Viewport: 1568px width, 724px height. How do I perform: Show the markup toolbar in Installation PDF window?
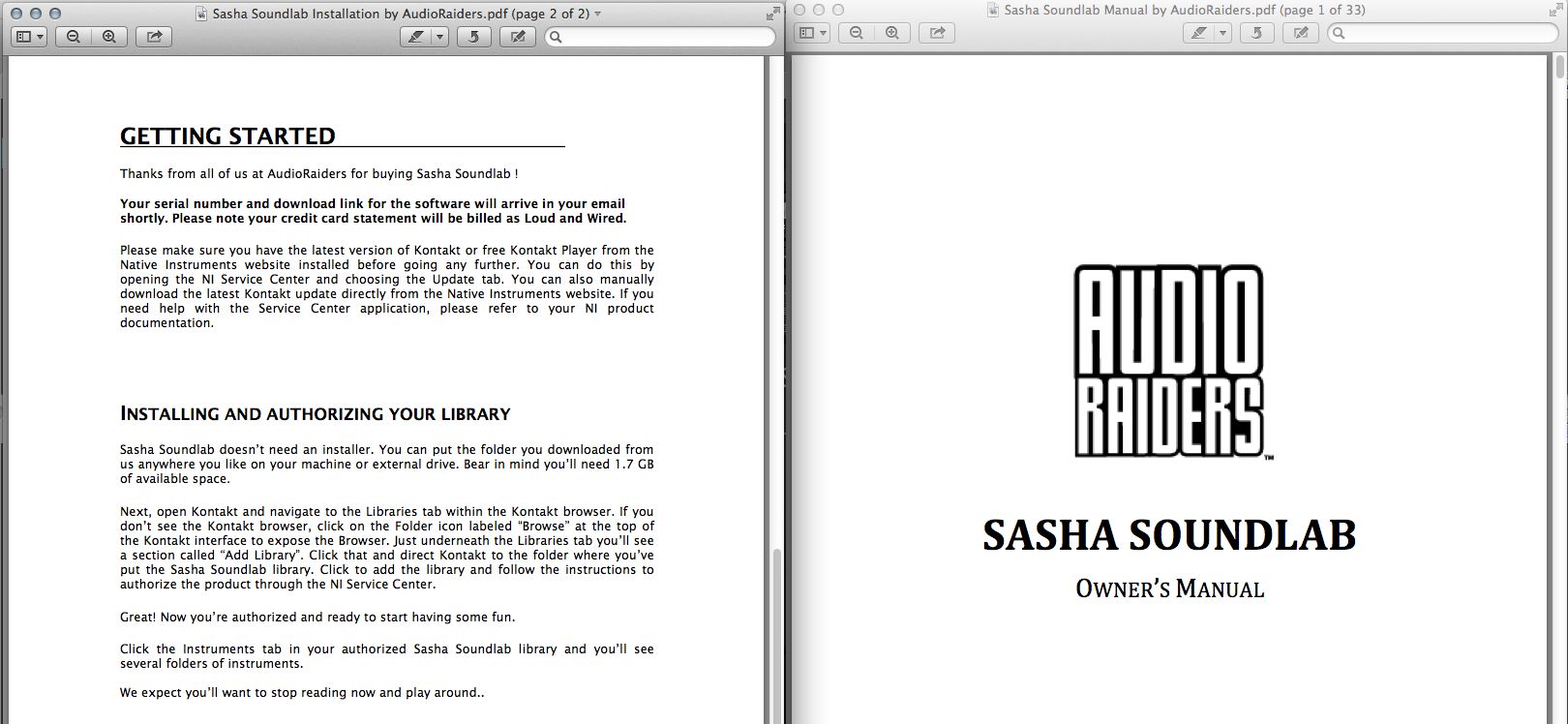click(518, 37)
